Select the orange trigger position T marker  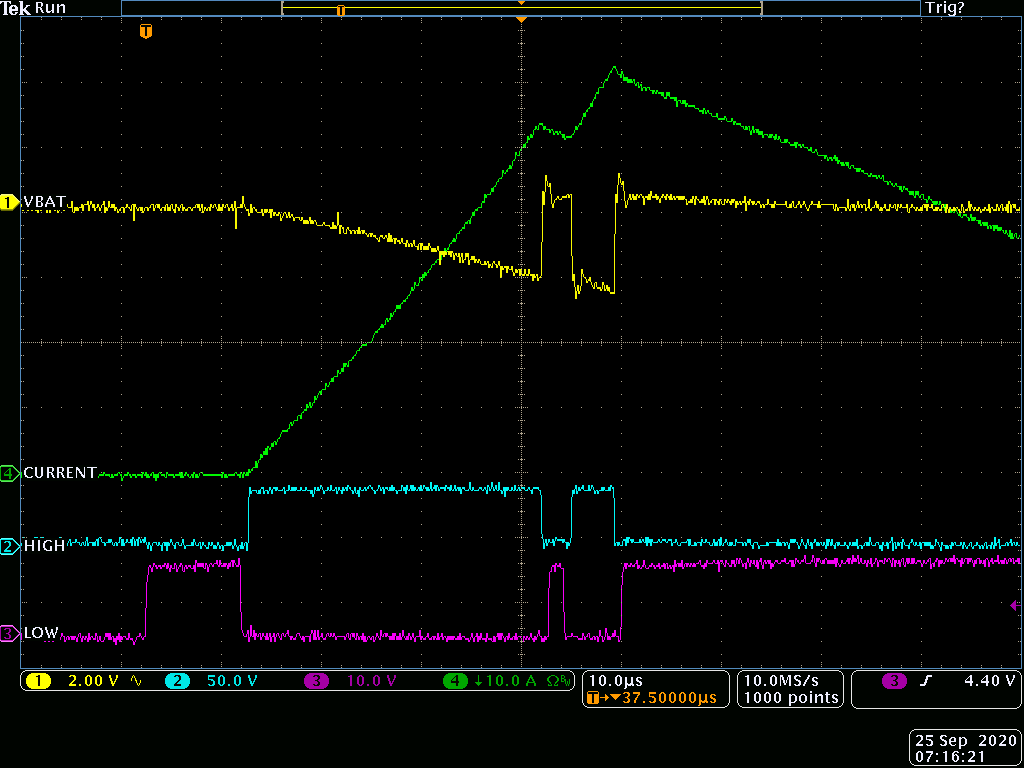[x=146, y=31]
